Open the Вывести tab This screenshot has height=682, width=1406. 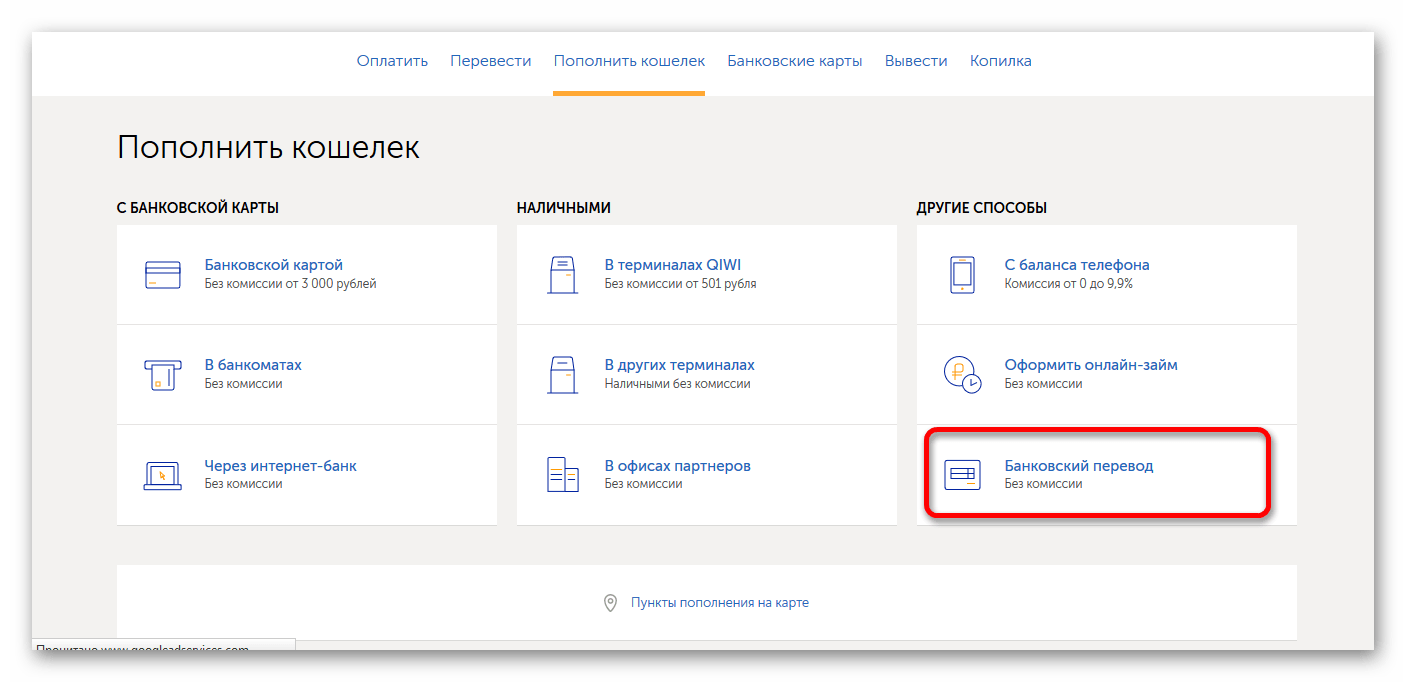click(915, 61)
